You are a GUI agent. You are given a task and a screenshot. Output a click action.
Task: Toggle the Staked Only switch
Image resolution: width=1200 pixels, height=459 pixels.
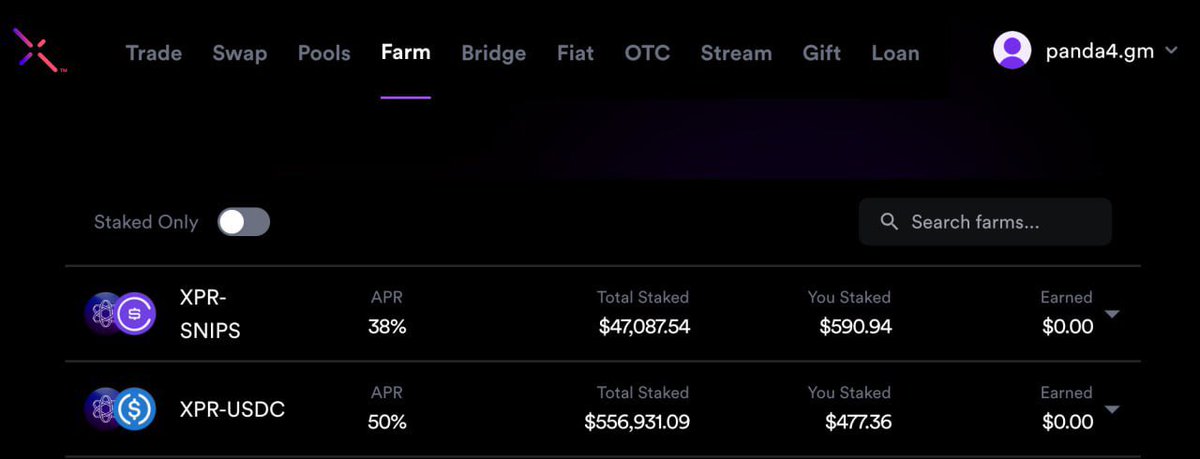[244, 222]
